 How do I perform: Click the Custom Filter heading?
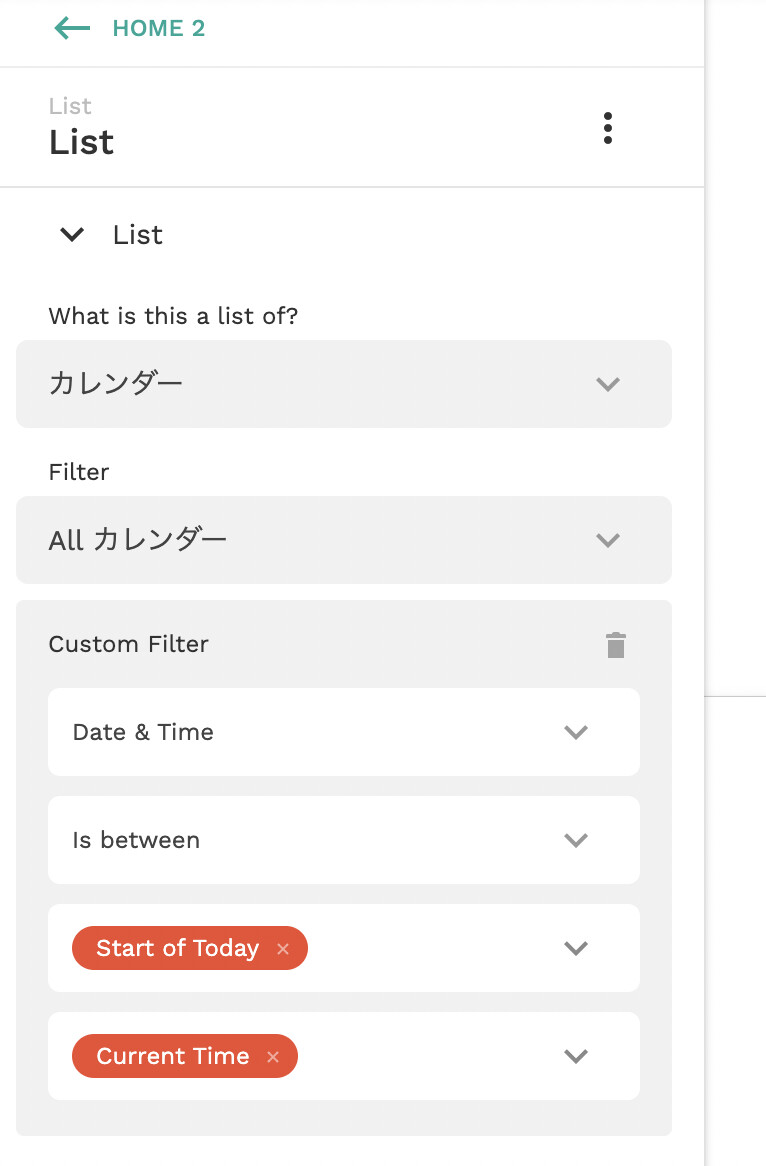pyautogui.click(x=128, y=644)
